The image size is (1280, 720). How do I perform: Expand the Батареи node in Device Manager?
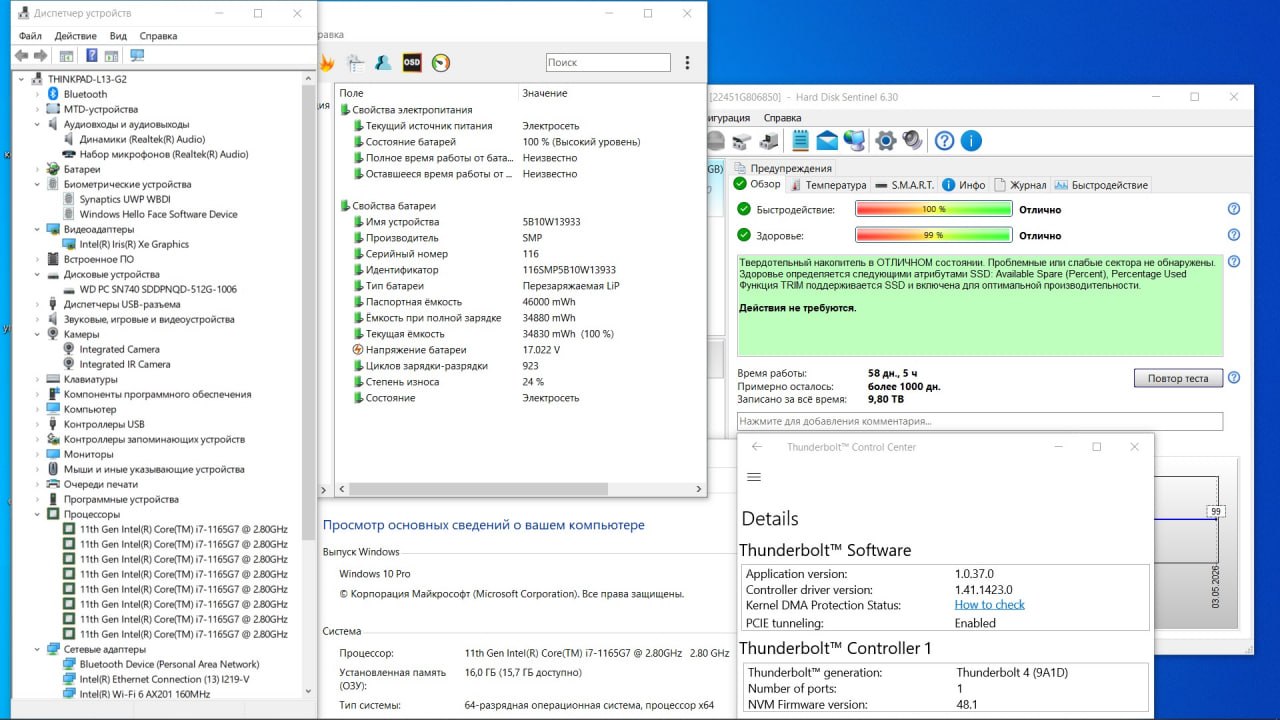coord(38,169)
